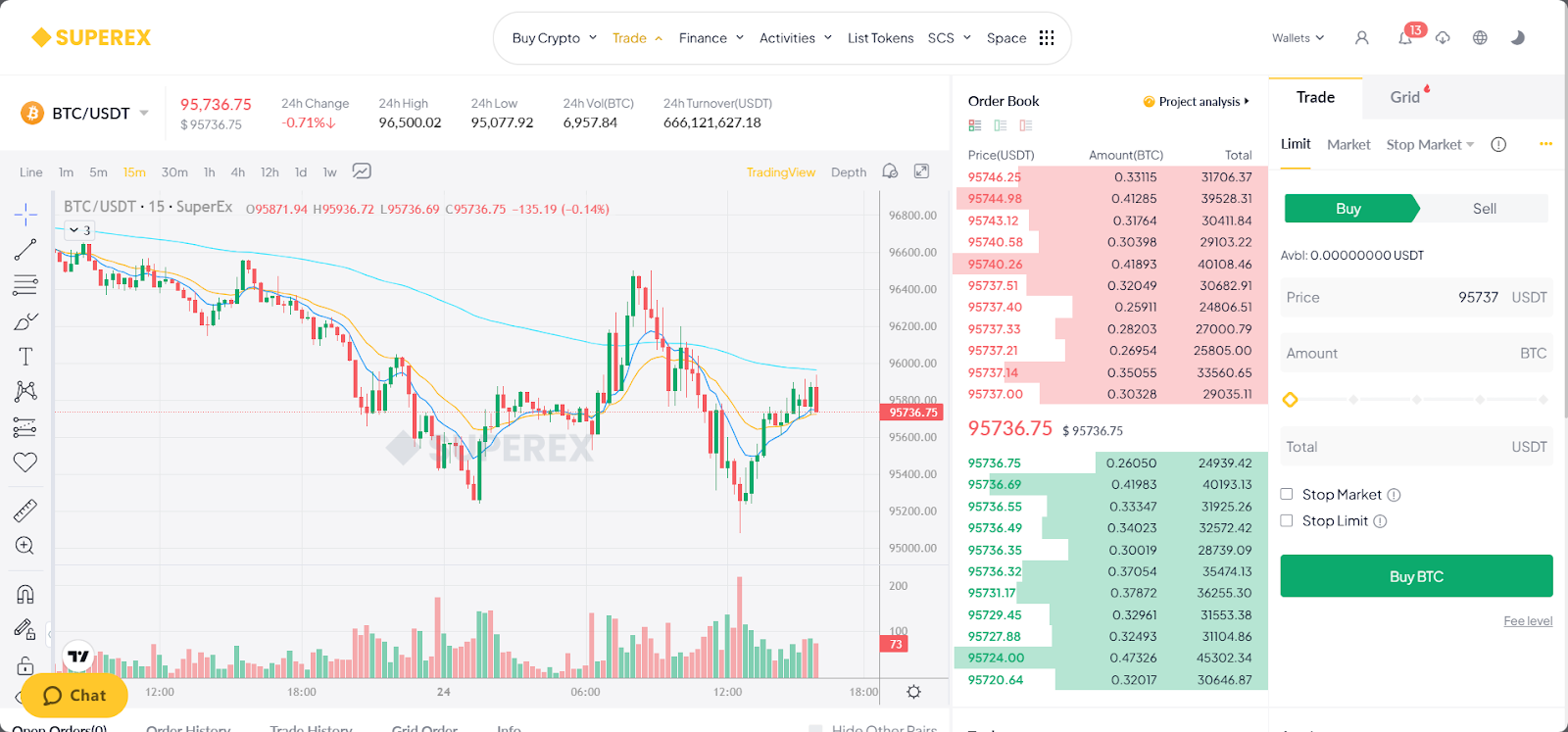Open chart settings gear icon
Screen dimensions: 1568x732
913,692
